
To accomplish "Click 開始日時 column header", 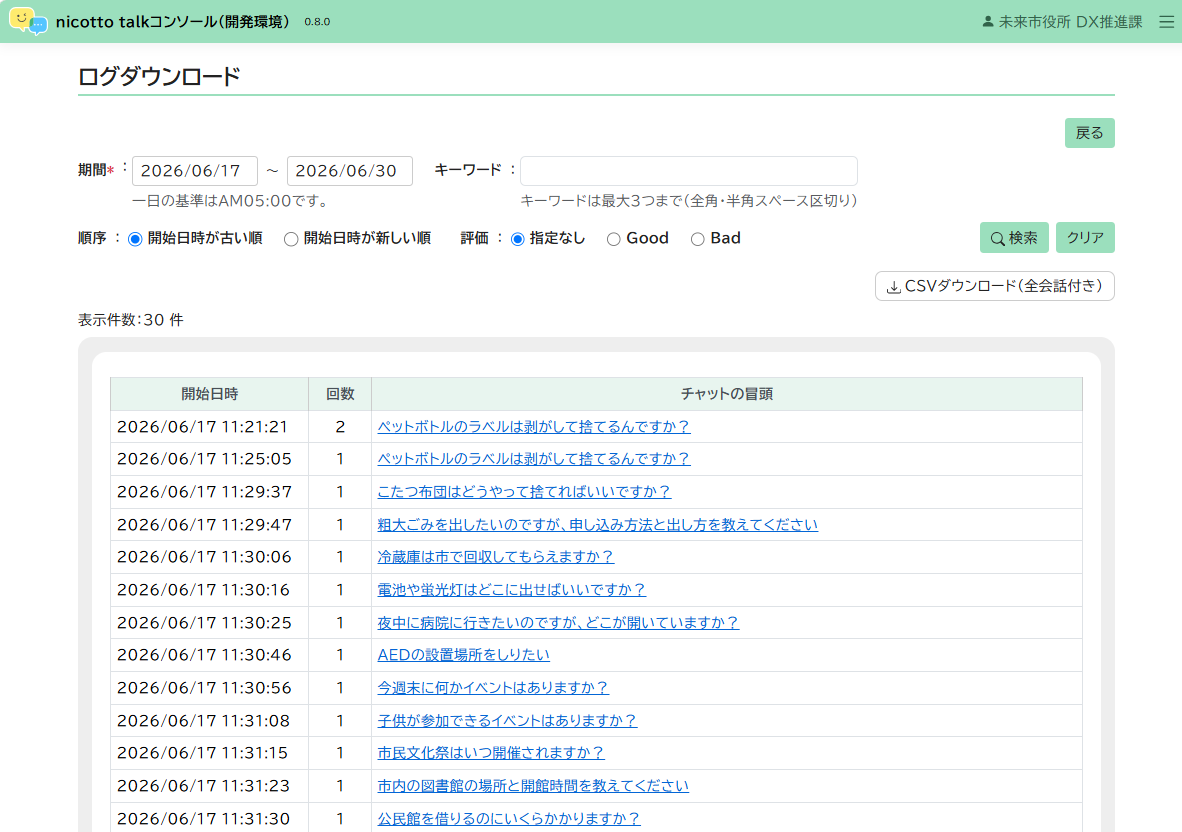I will (x=210, y=394).
